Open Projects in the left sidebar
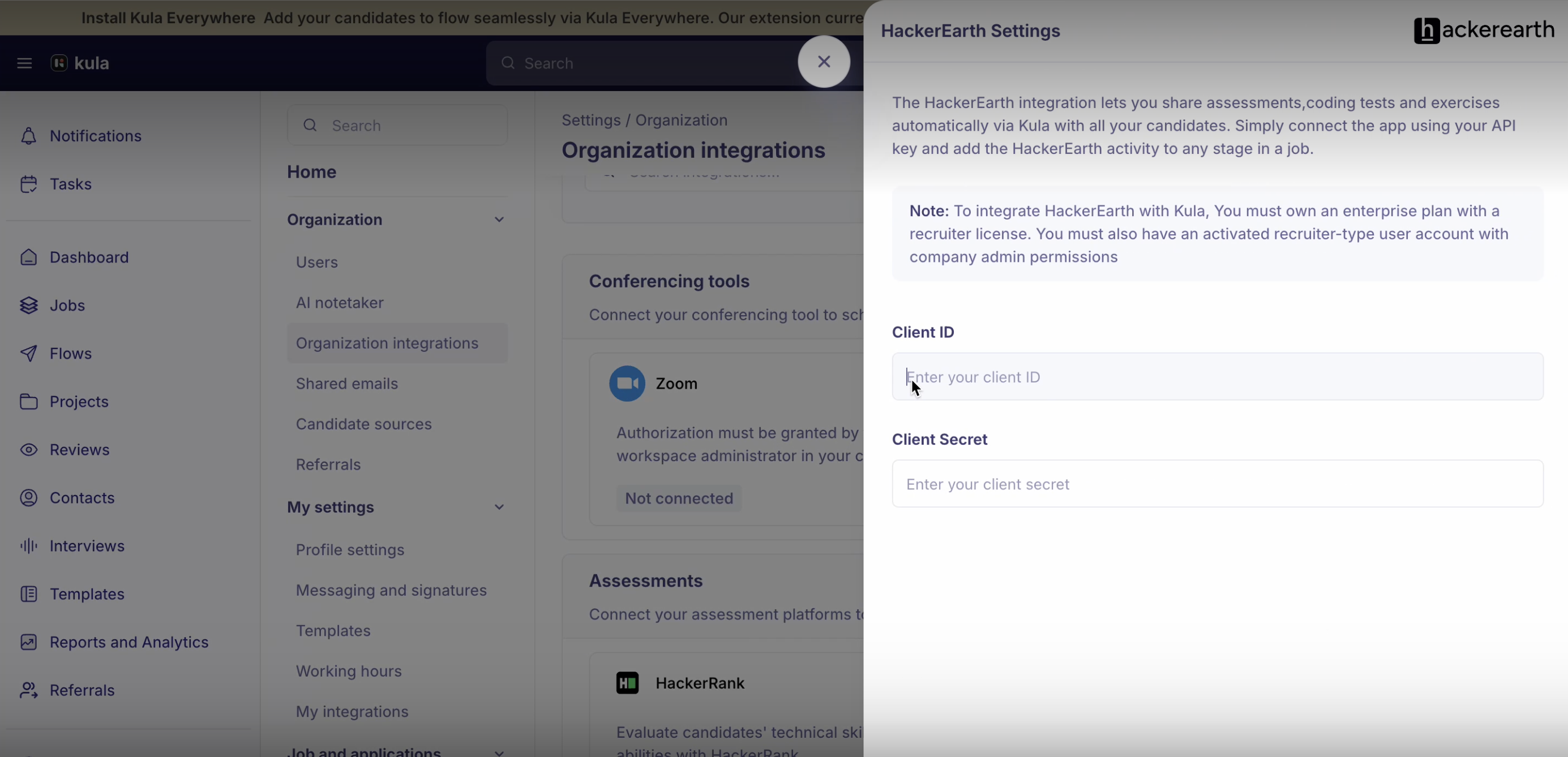1568x757 pixels. click(x=79, y=401)
